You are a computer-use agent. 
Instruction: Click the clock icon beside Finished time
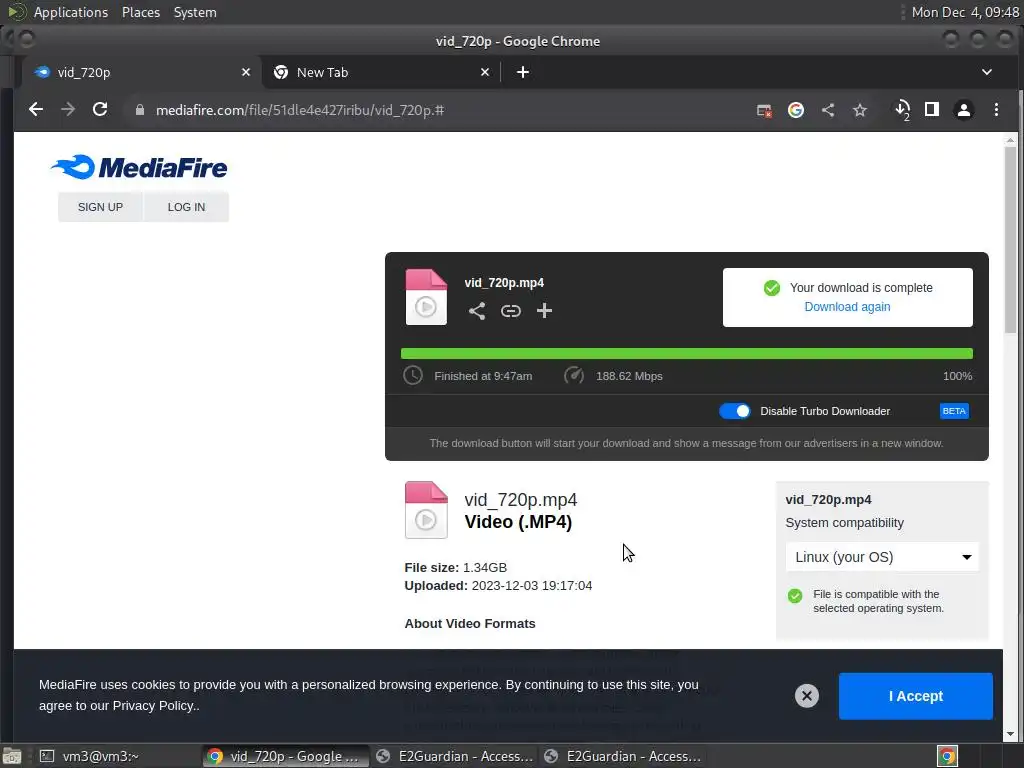pyautogui.click(x=413, y=376)
